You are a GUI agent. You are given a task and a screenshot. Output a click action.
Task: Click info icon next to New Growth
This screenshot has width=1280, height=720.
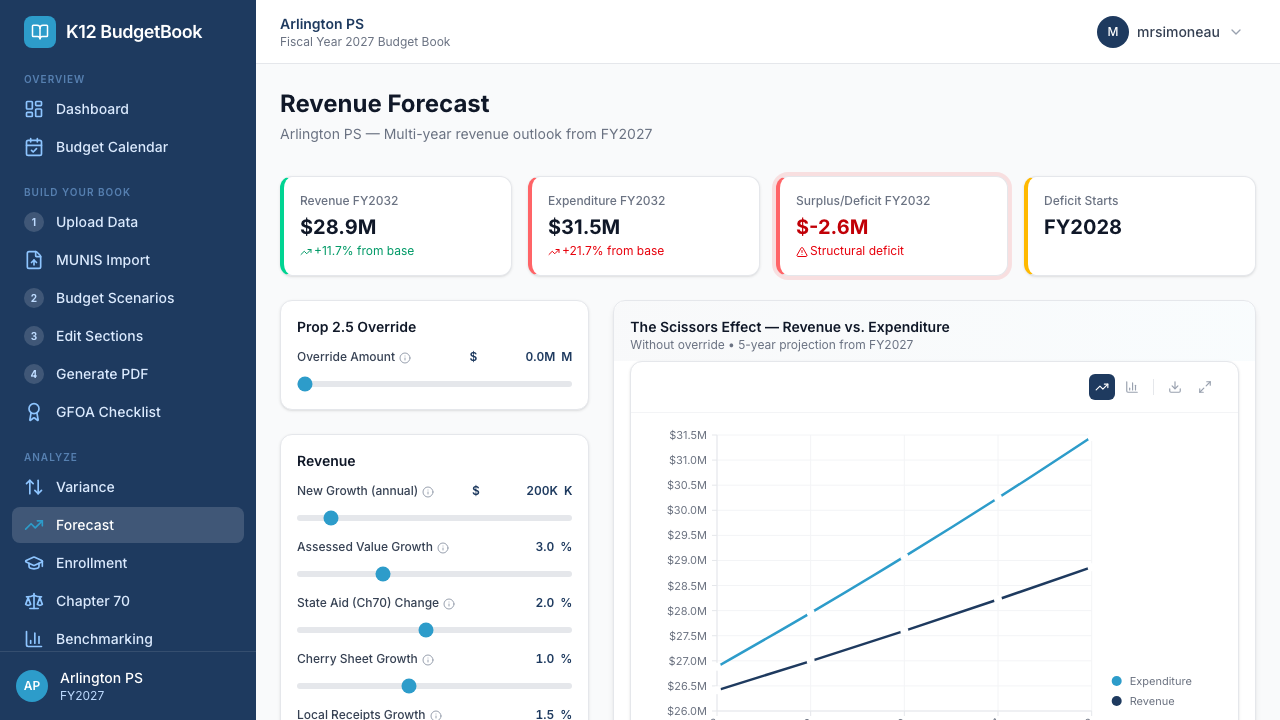[x=428, y=492]
